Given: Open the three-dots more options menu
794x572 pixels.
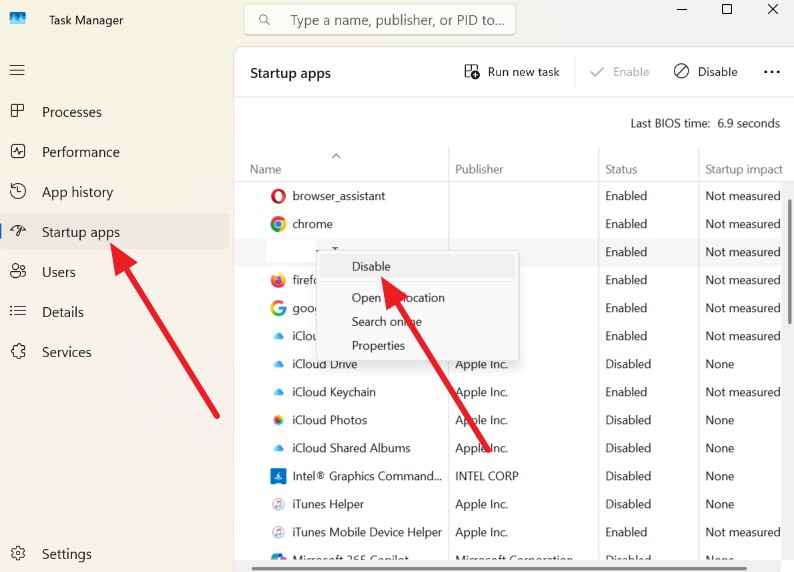Looking at the screenshot, I should (771, 72).
